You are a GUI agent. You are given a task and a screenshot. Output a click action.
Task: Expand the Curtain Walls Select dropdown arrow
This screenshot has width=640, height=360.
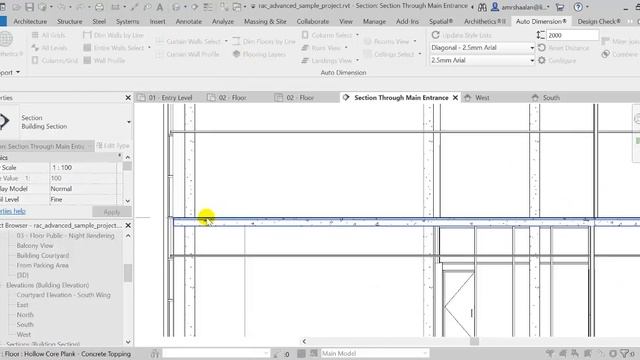click(x=226, y=41)
